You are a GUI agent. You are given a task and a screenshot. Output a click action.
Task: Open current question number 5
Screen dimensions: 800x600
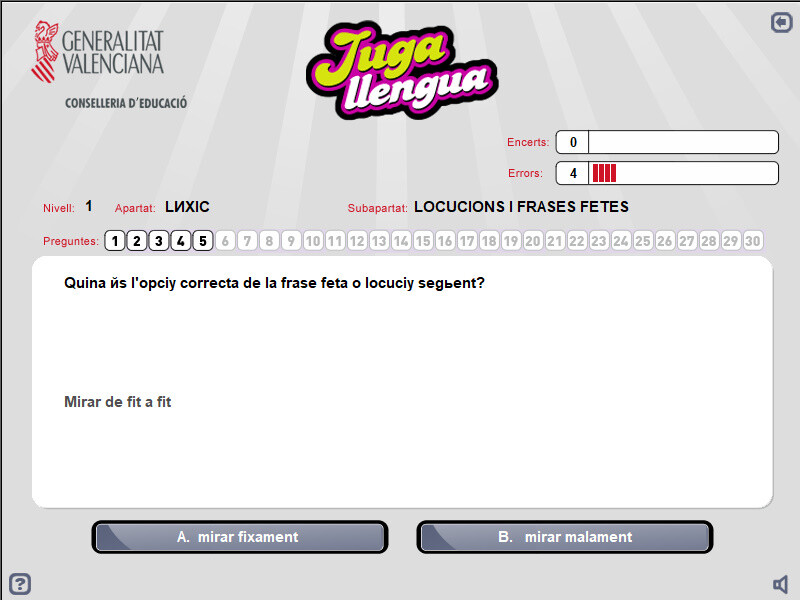203,241
